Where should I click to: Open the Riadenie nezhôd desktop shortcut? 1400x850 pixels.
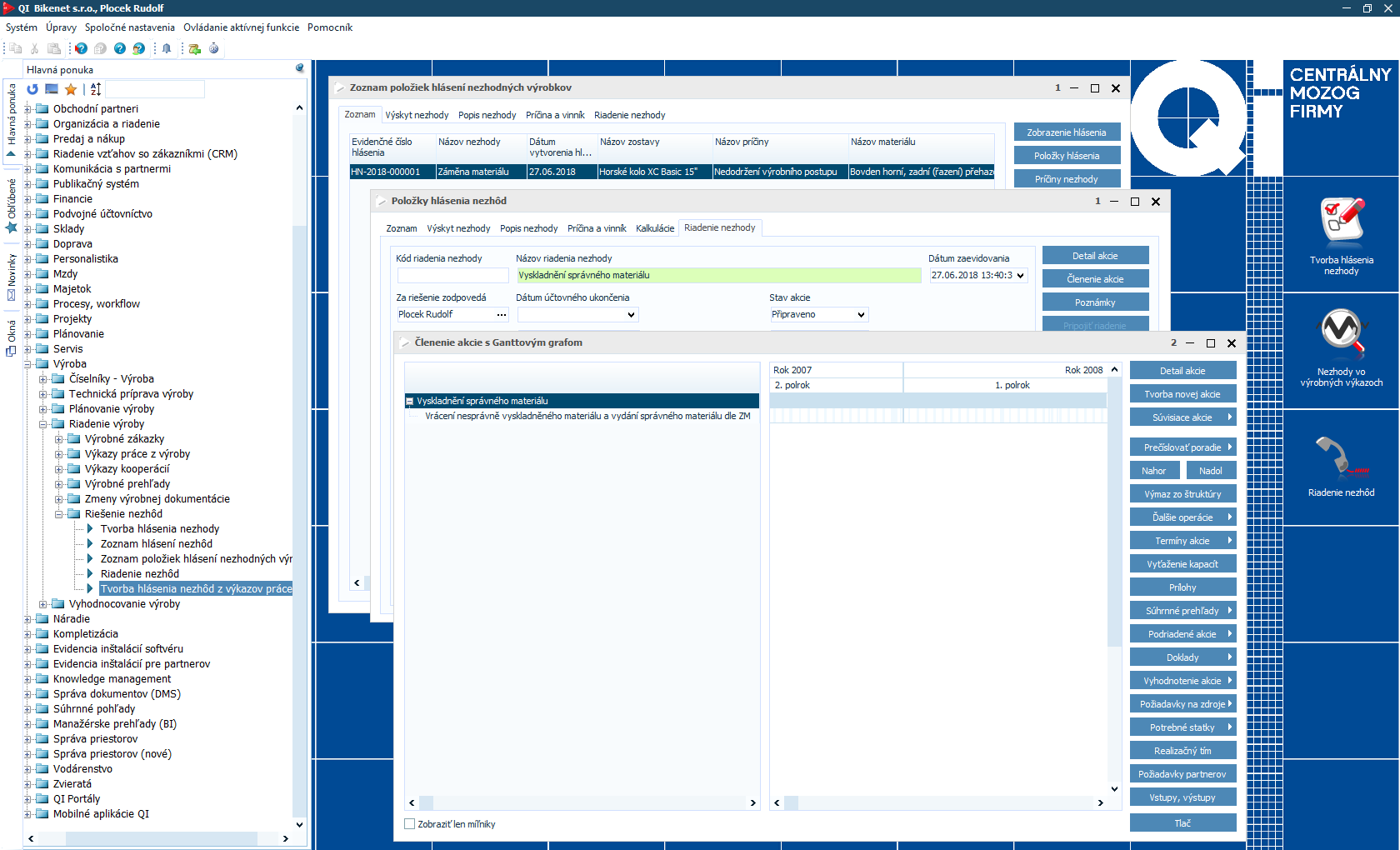coord(1341,457)
